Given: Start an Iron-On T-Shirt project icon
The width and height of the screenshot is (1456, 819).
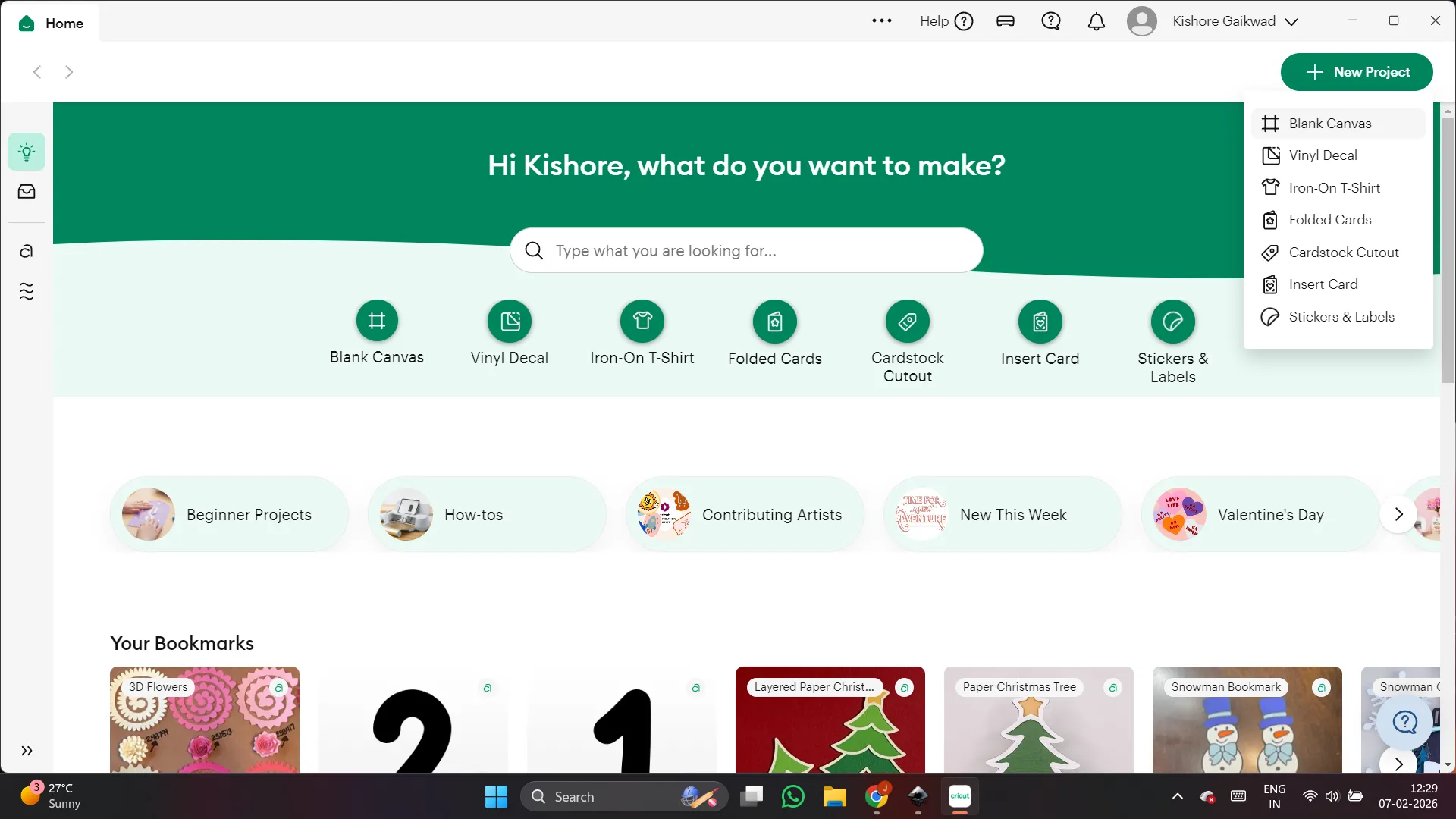Looking at the screenshot, I should pos(642,322).
